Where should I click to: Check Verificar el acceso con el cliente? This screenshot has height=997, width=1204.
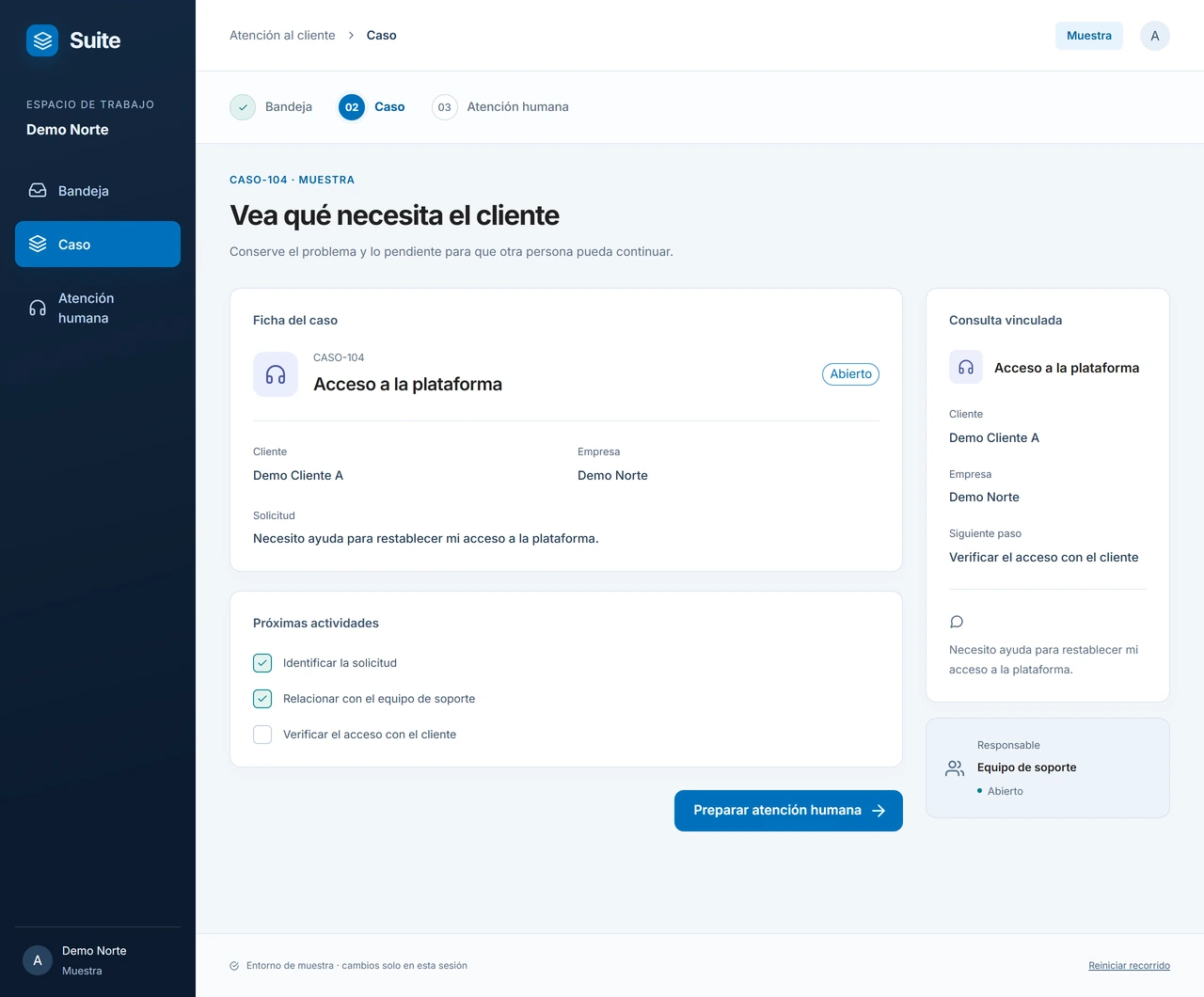click(262, 735)
